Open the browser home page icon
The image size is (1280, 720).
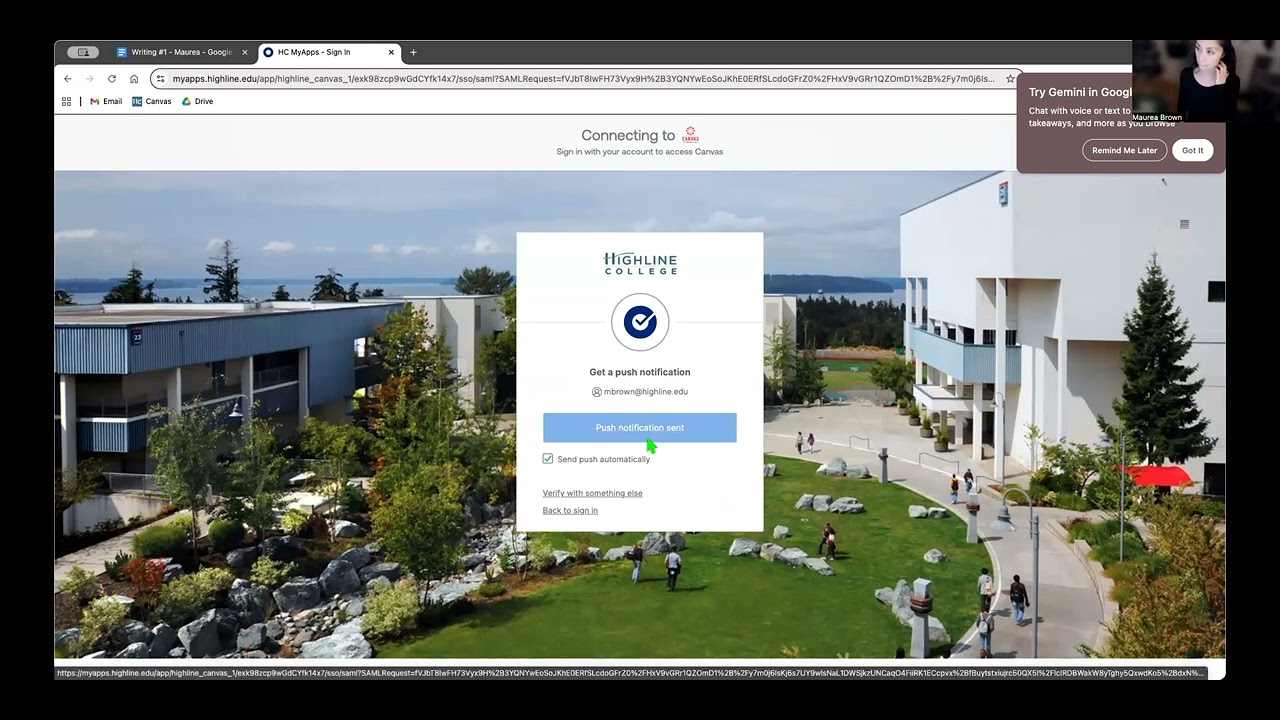134,78
